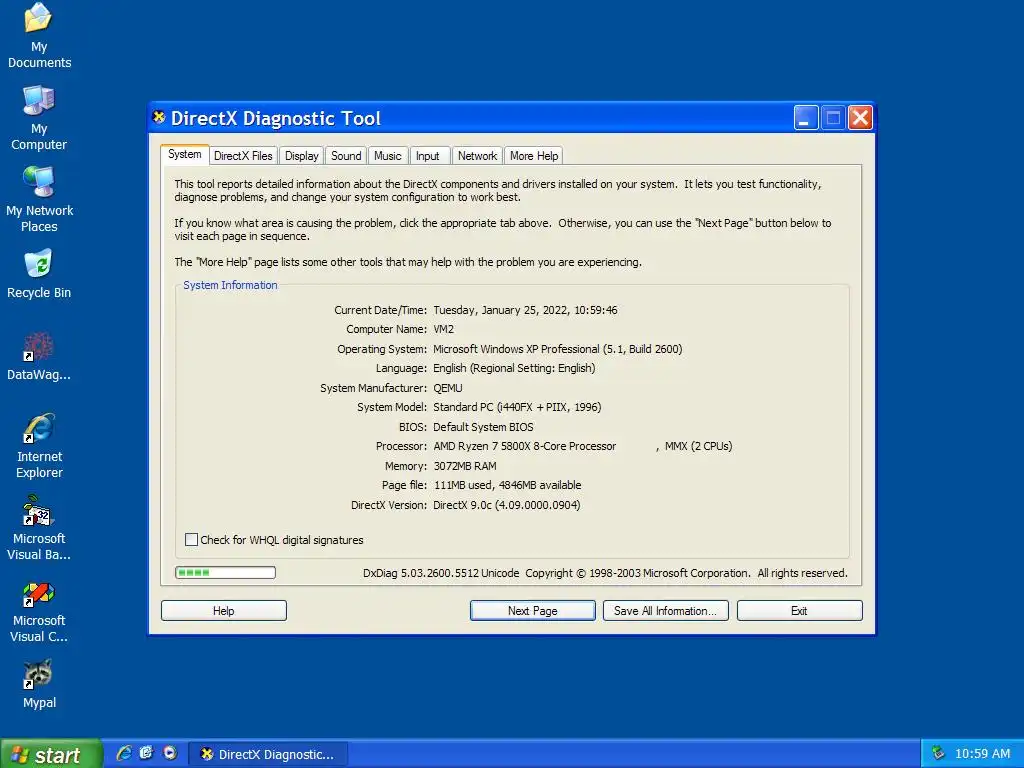This screenshot has width=1024, height=768.
Task: Click Save All Information button
Action: tap(665, 611)
